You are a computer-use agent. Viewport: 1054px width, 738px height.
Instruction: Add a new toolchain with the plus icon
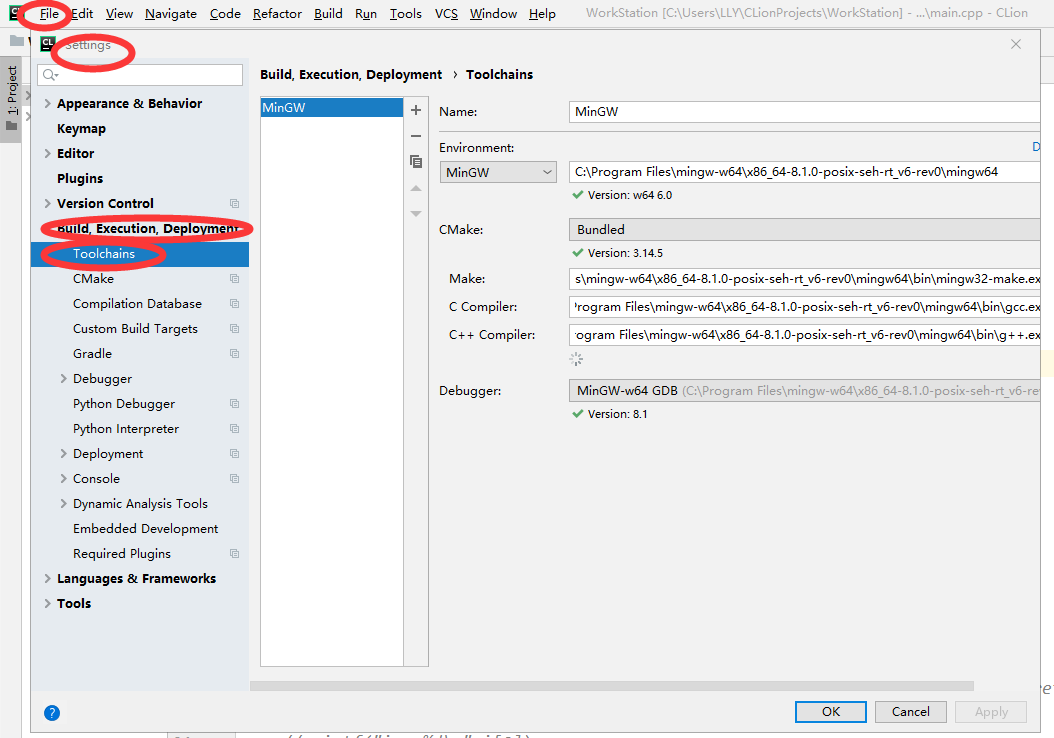click(x=415, y=110)
